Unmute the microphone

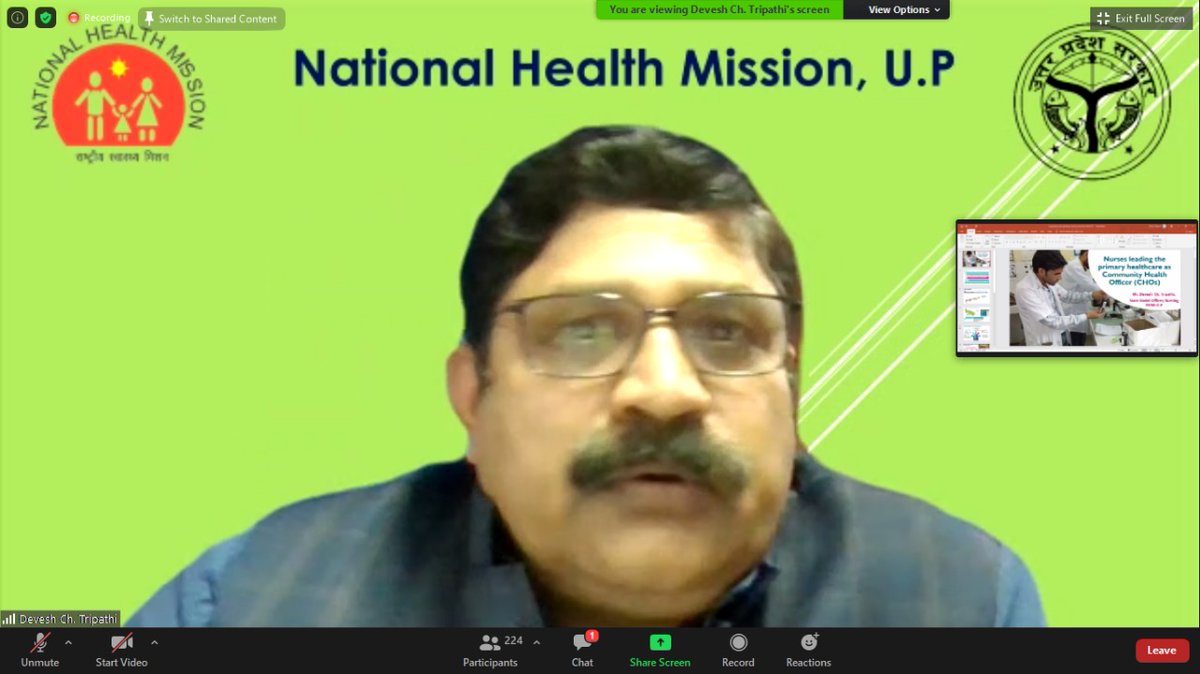click(40, 650)
